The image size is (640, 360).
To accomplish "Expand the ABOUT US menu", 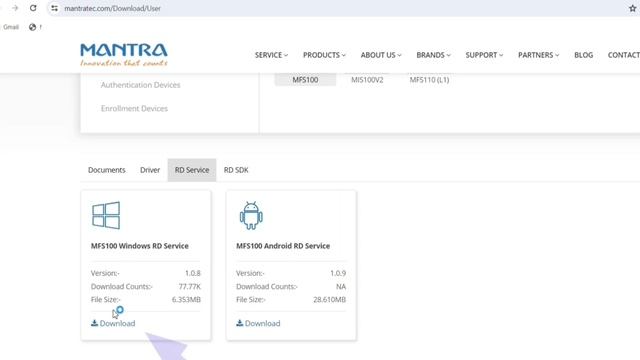I will 381,55.
